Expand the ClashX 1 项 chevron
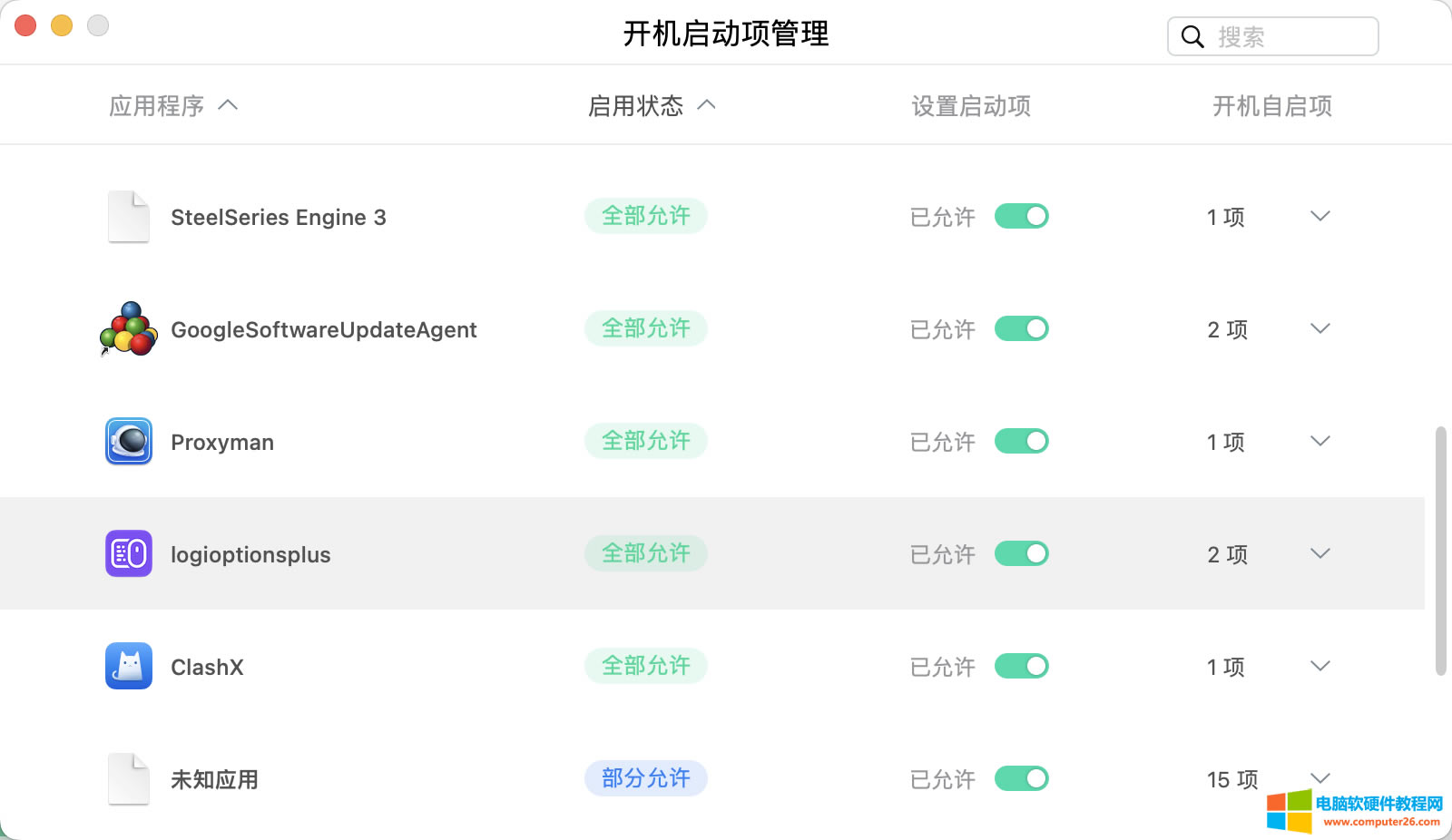 (x=1320, y=666)
